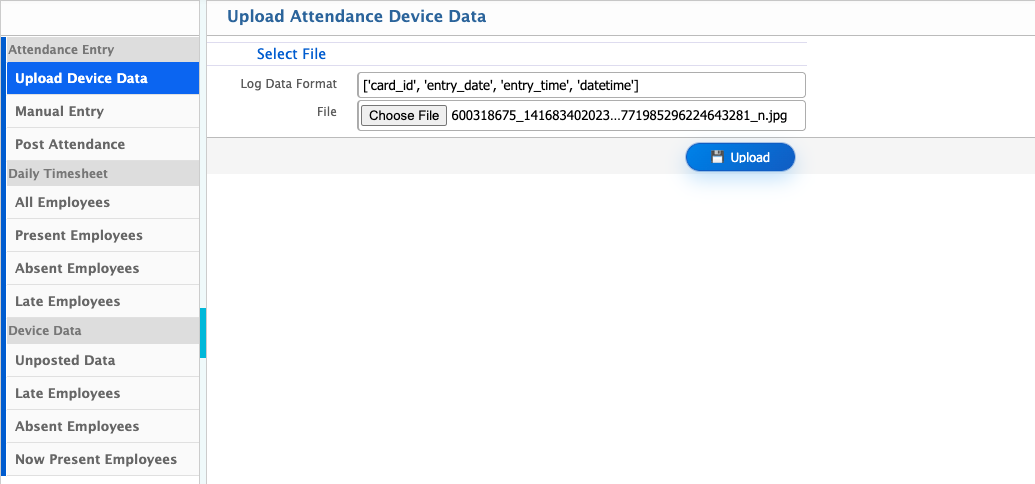Open Late Employees under Device Data
Viewport: 1035px width, 484px height.
pos(68,393)
